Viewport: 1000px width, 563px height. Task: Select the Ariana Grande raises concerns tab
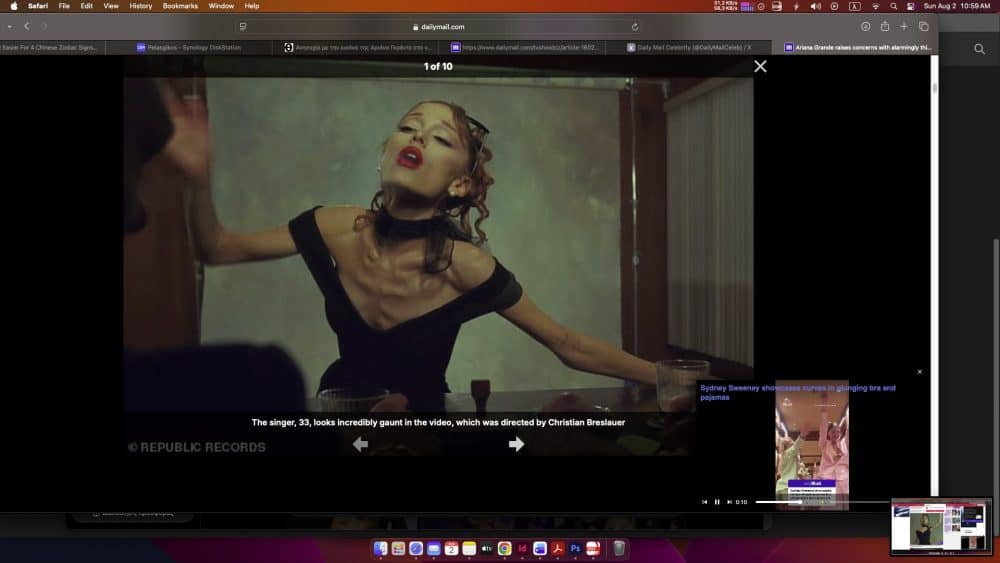[x=855, y=47]
